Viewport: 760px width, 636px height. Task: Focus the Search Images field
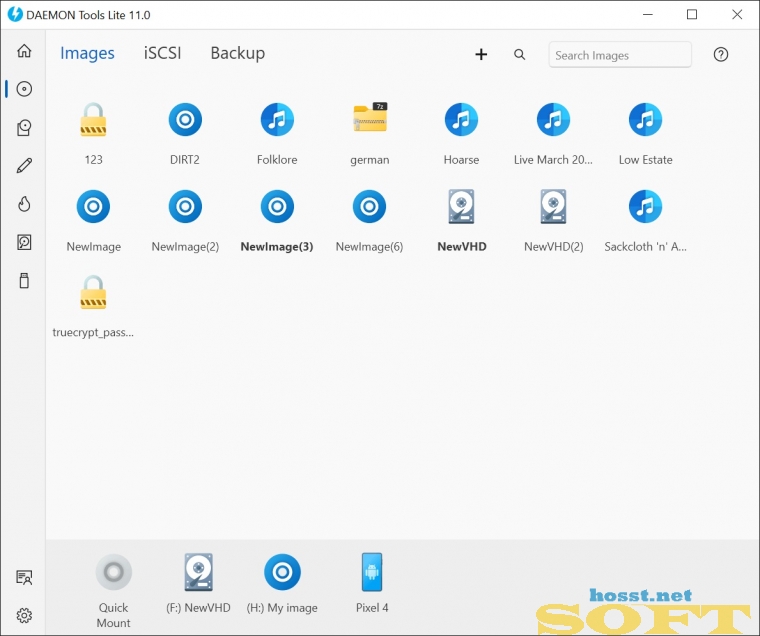tap(620, 55)
